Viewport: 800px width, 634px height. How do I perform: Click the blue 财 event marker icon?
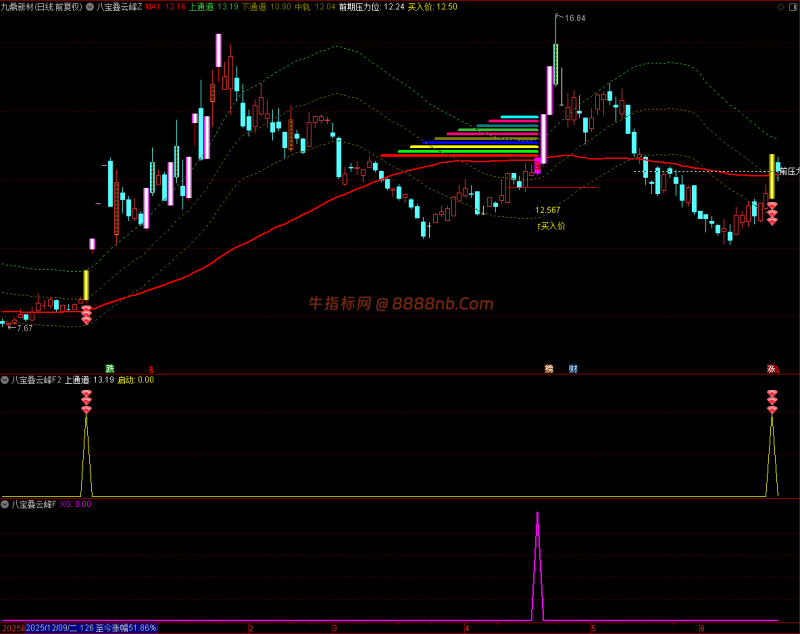point(573,368)
